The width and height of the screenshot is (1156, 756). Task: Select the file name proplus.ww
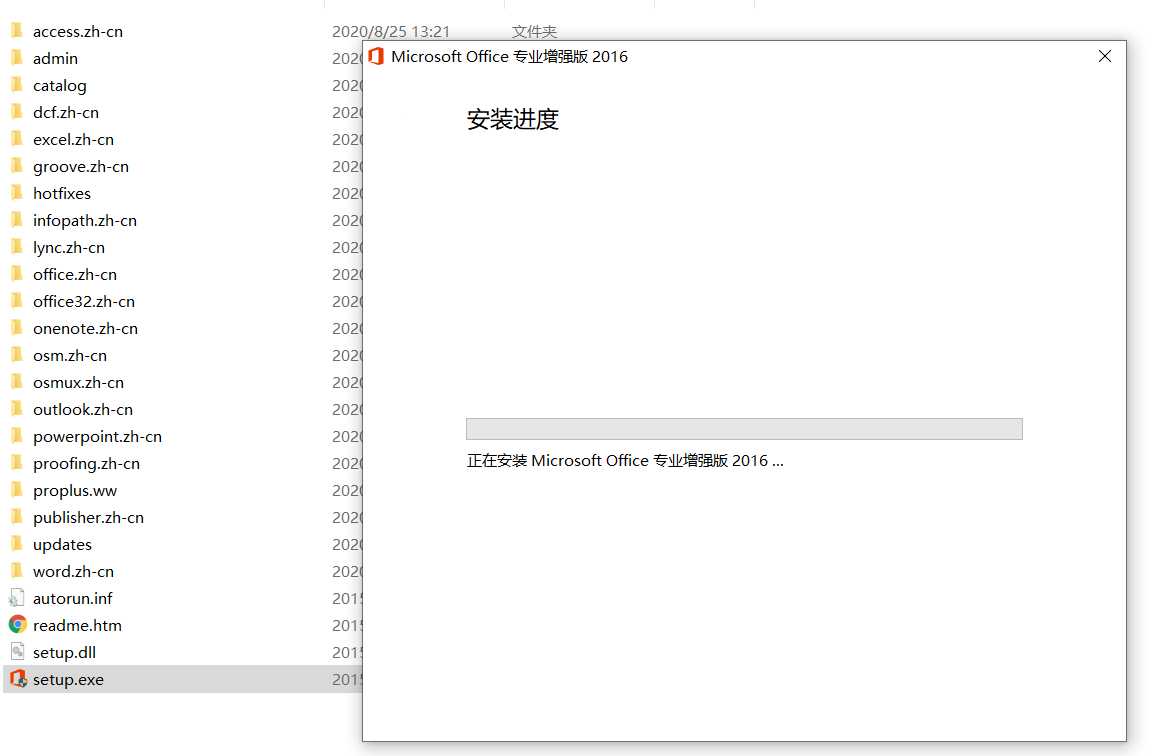pos(74,490)
